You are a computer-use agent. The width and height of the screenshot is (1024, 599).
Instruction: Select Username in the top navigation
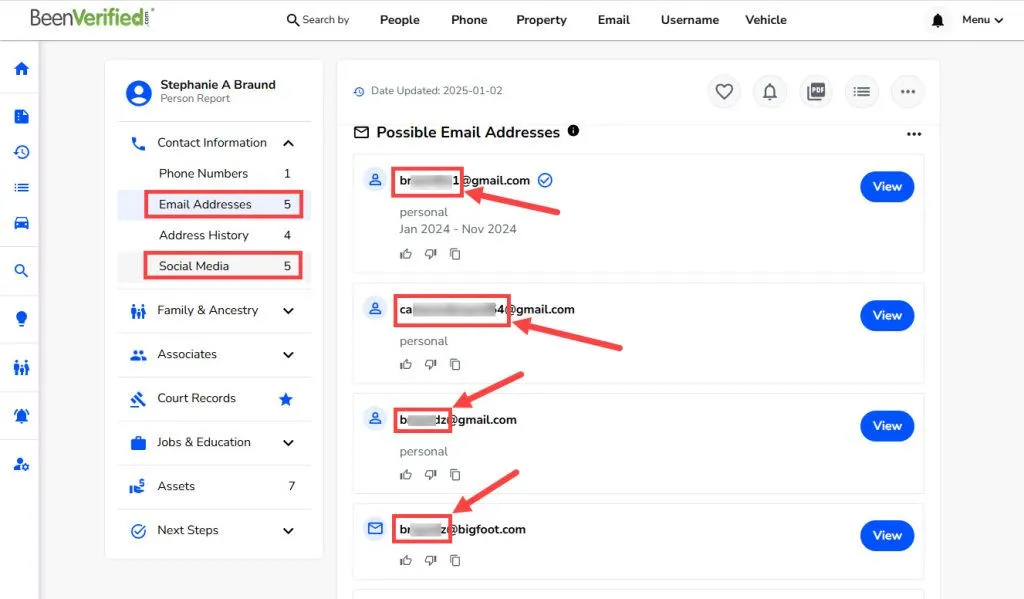(x=689, y=19)
